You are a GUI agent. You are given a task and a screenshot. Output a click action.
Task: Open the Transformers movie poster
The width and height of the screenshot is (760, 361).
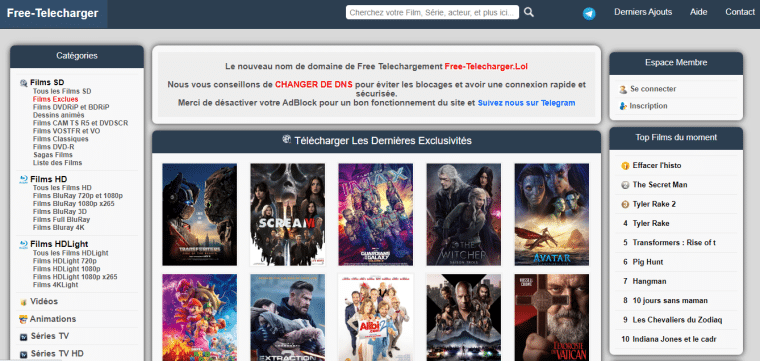coord(200,215)
